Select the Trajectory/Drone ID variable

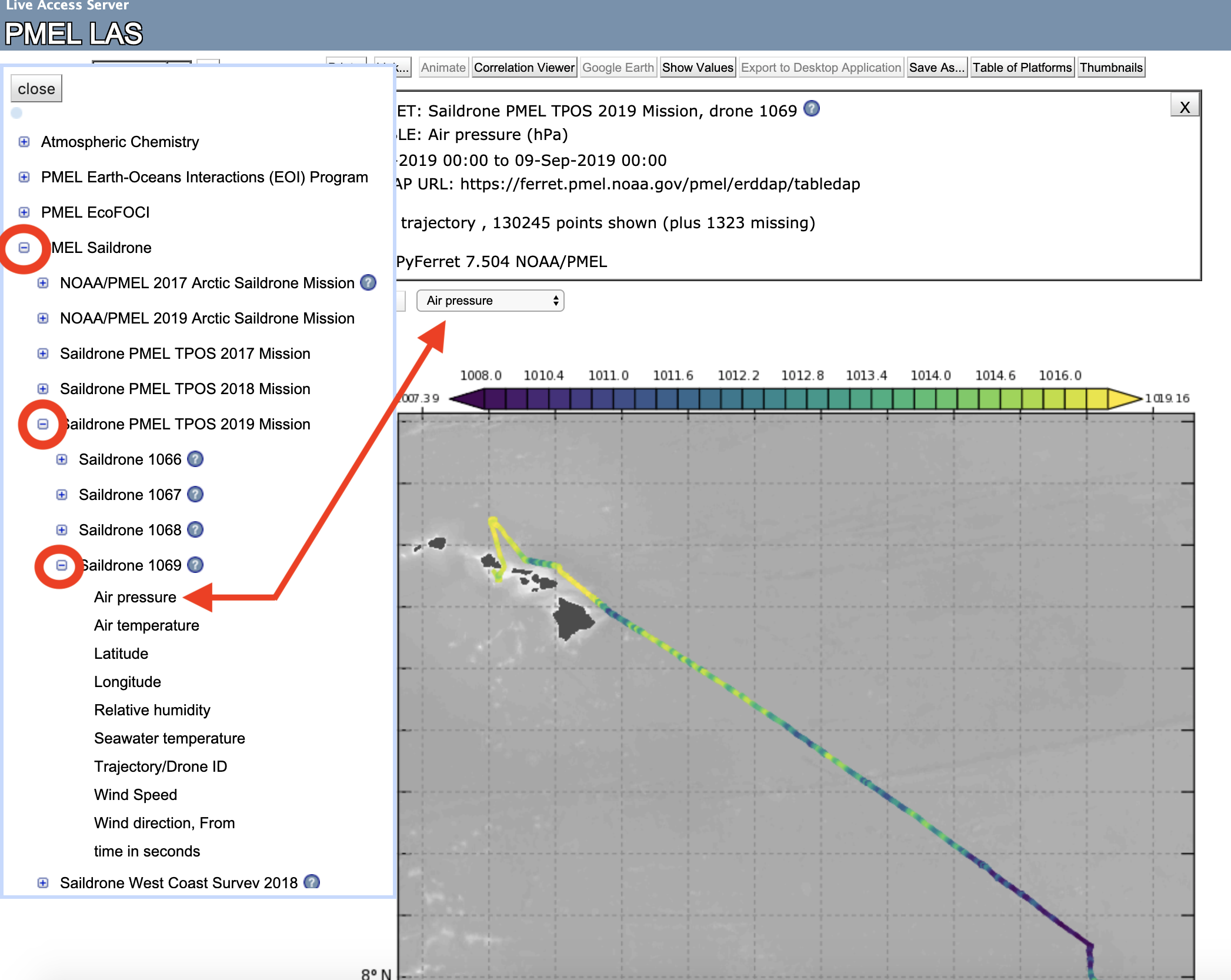(x=161, y=766)
